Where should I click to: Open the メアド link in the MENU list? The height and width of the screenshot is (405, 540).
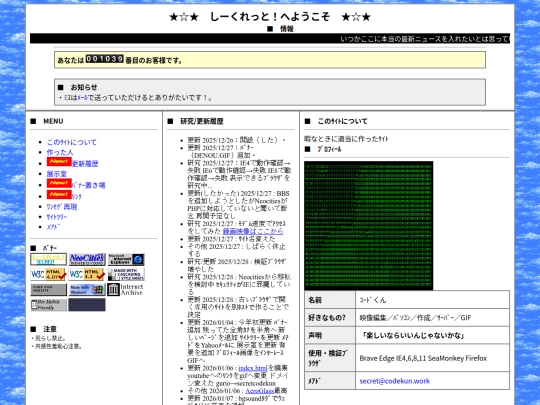point(53,227)
